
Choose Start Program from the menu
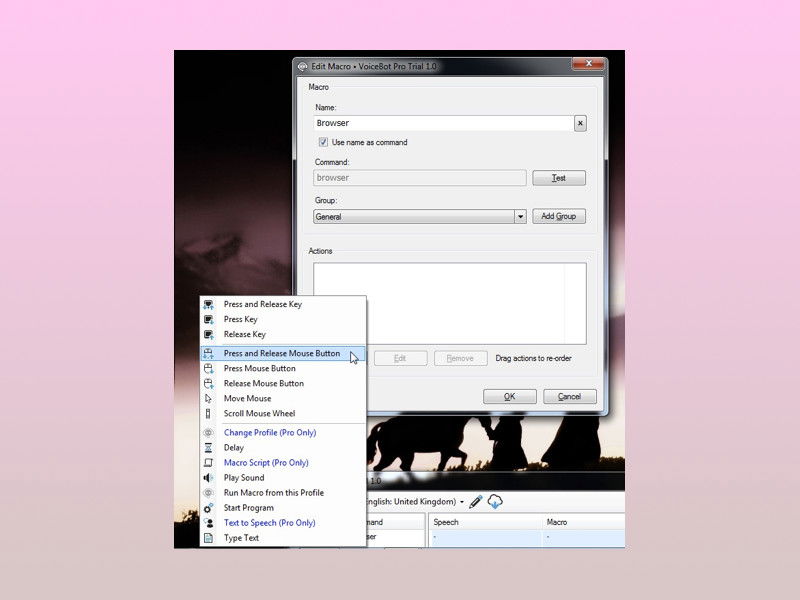[283, 508]
